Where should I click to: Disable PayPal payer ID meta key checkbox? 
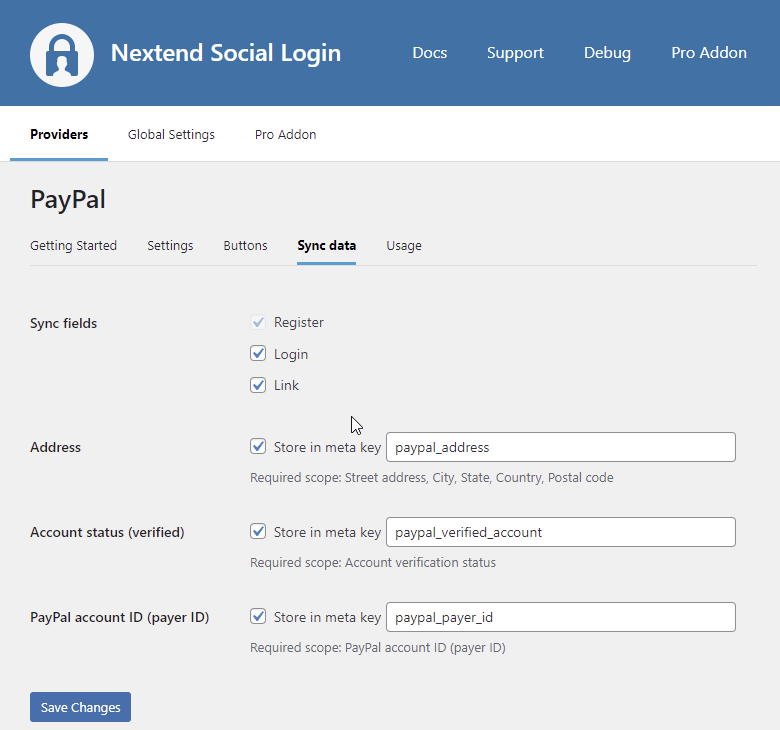258,617
